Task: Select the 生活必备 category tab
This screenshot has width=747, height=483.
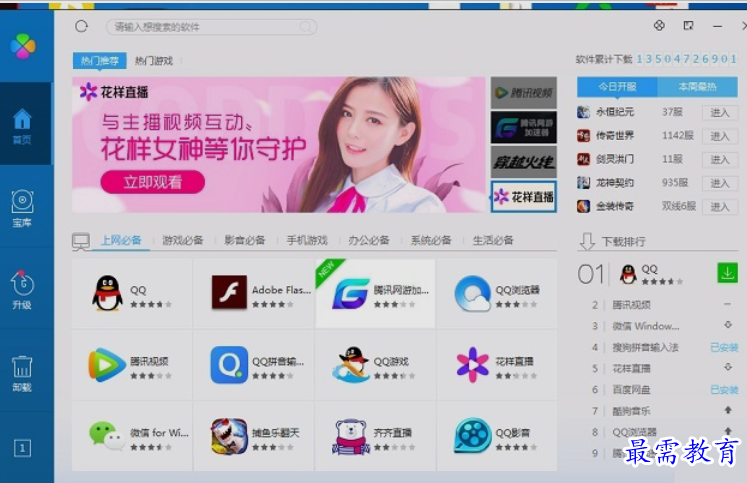Action: point(493,240)
